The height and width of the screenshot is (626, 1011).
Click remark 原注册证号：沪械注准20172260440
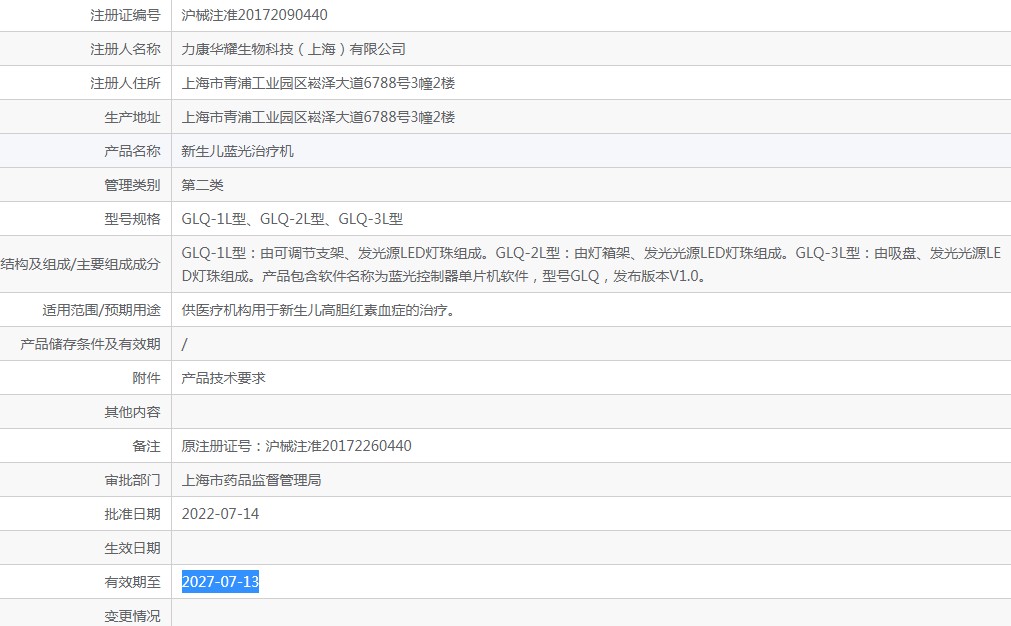[296, 446]
